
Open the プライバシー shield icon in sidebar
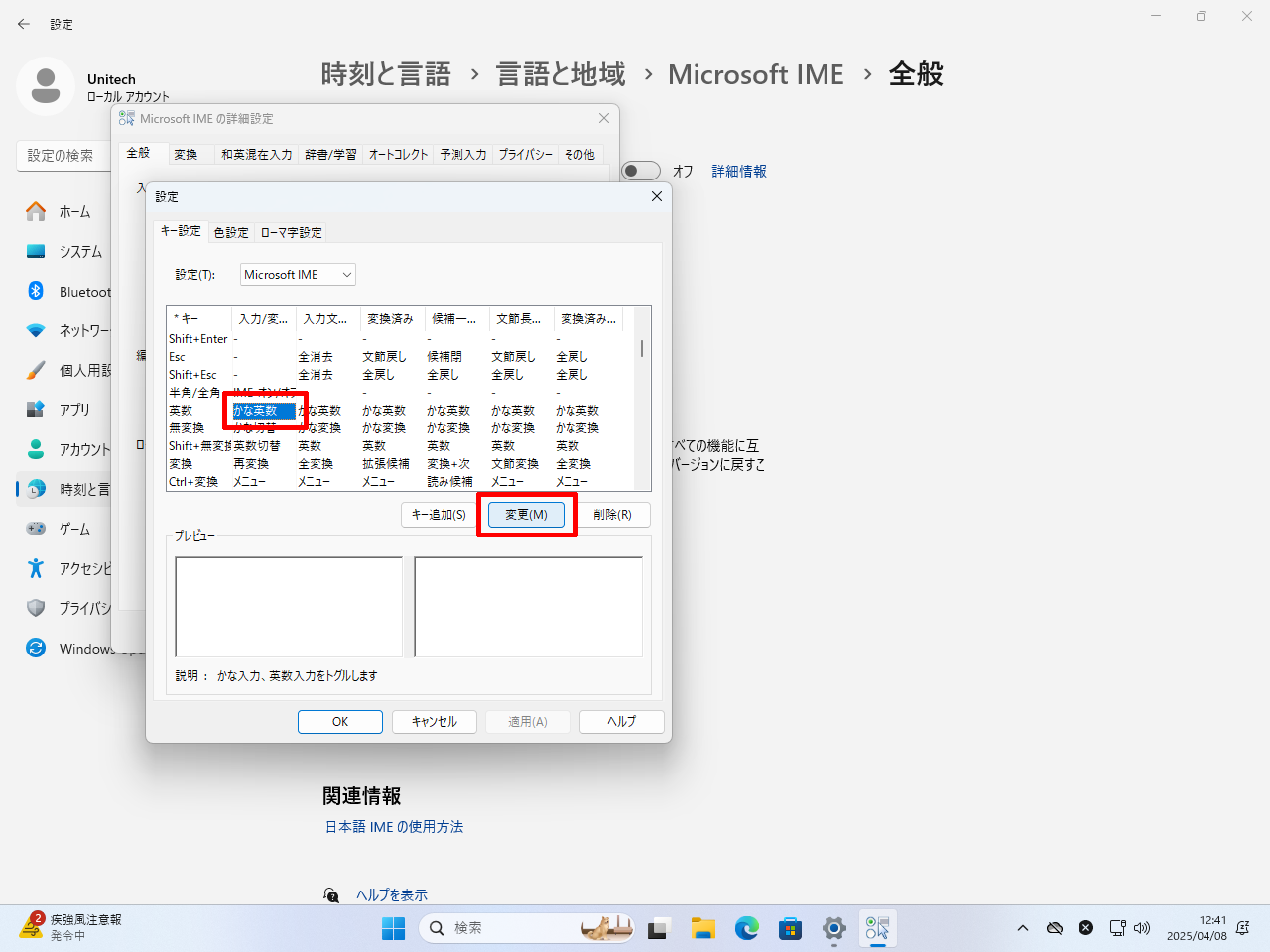(x=36, y=608)
